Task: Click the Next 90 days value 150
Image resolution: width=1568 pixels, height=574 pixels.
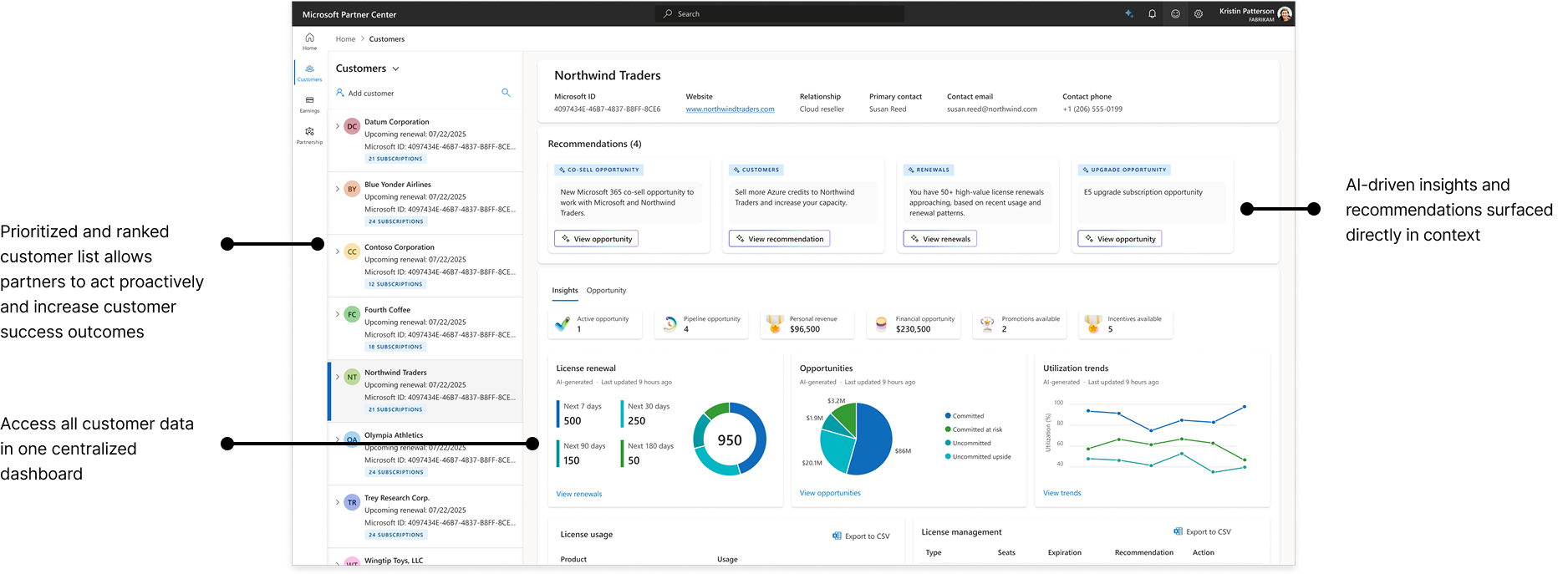Action: (572, 460)
